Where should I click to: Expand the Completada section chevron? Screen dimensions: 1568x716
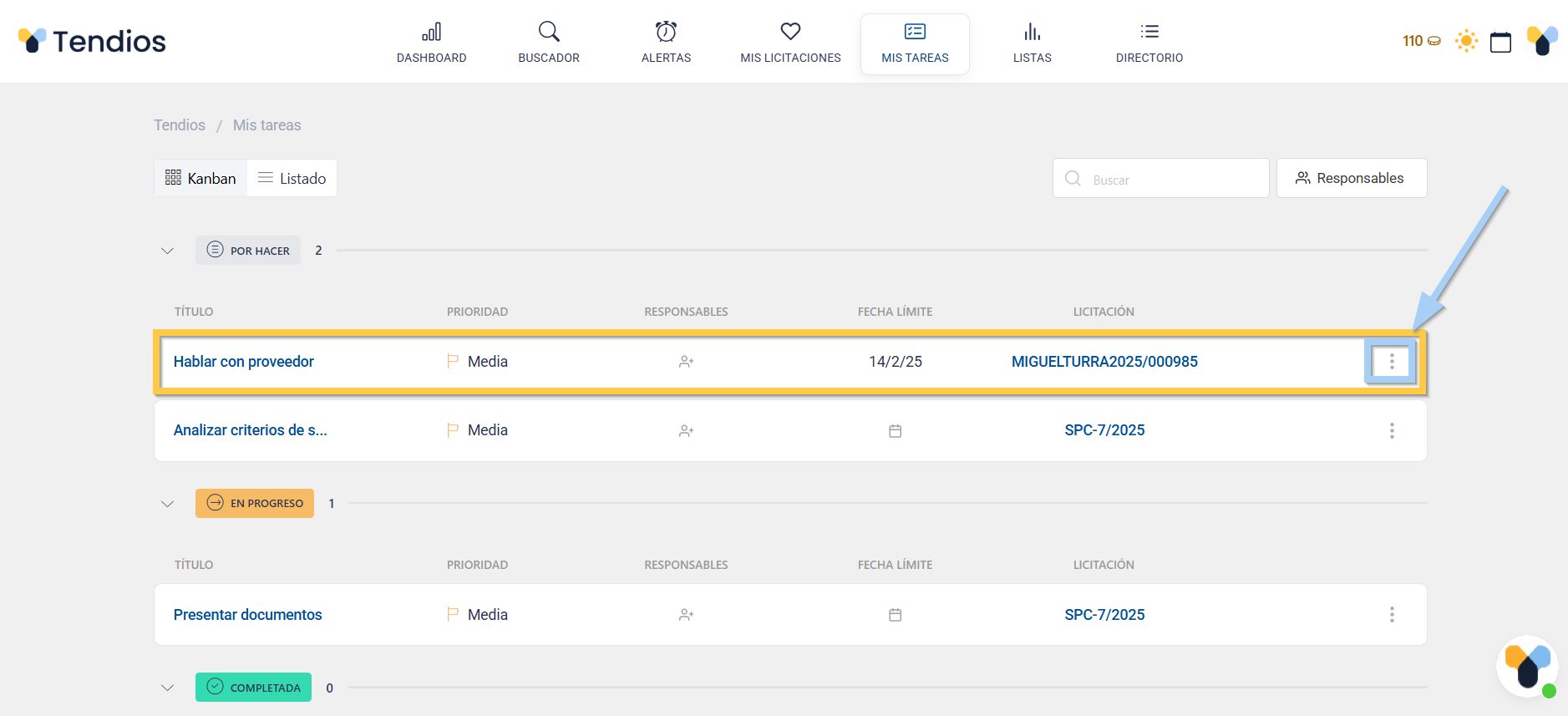coord(168,688)
